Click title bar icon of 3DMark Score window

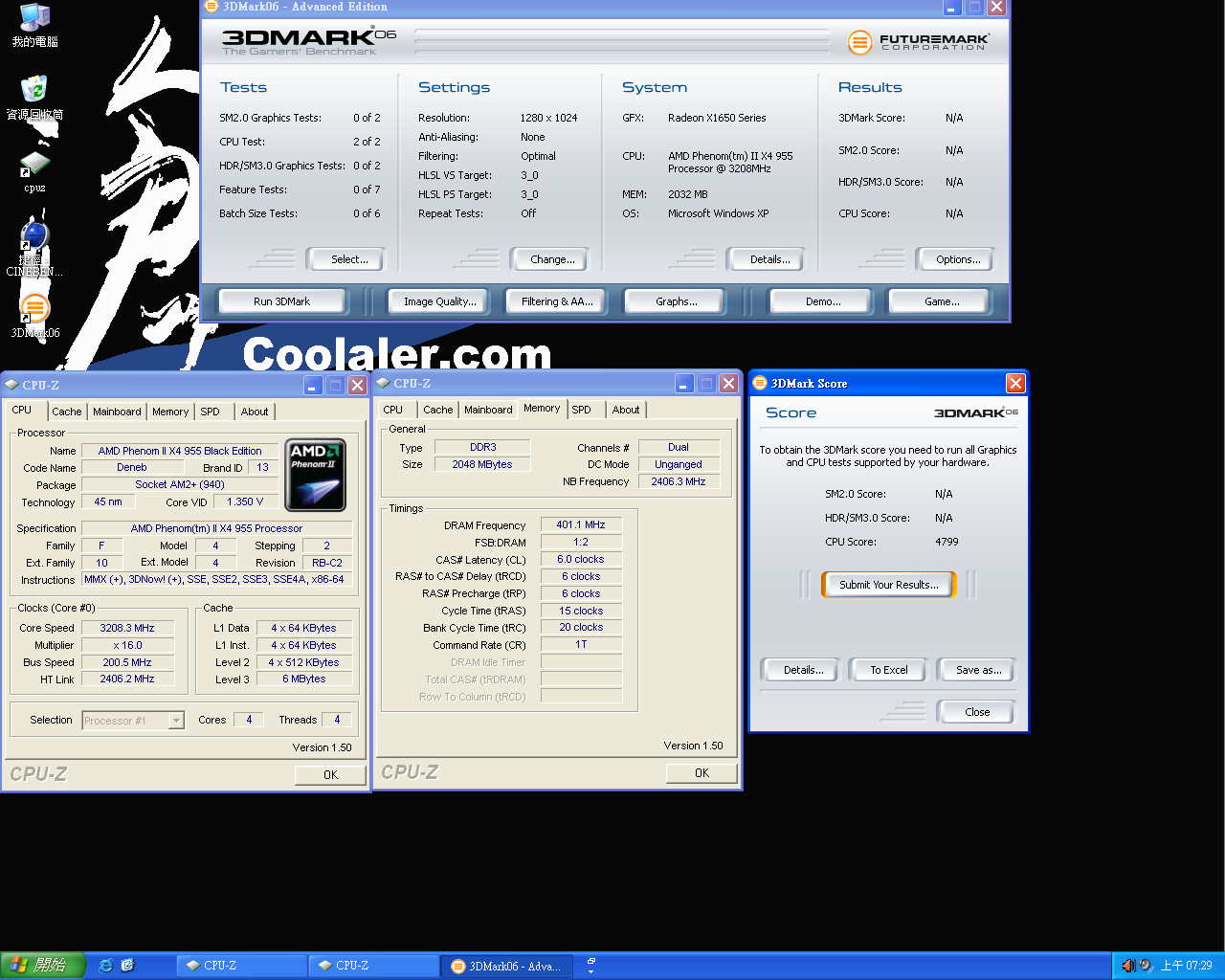pyautogui.click(x=761, y=383)
